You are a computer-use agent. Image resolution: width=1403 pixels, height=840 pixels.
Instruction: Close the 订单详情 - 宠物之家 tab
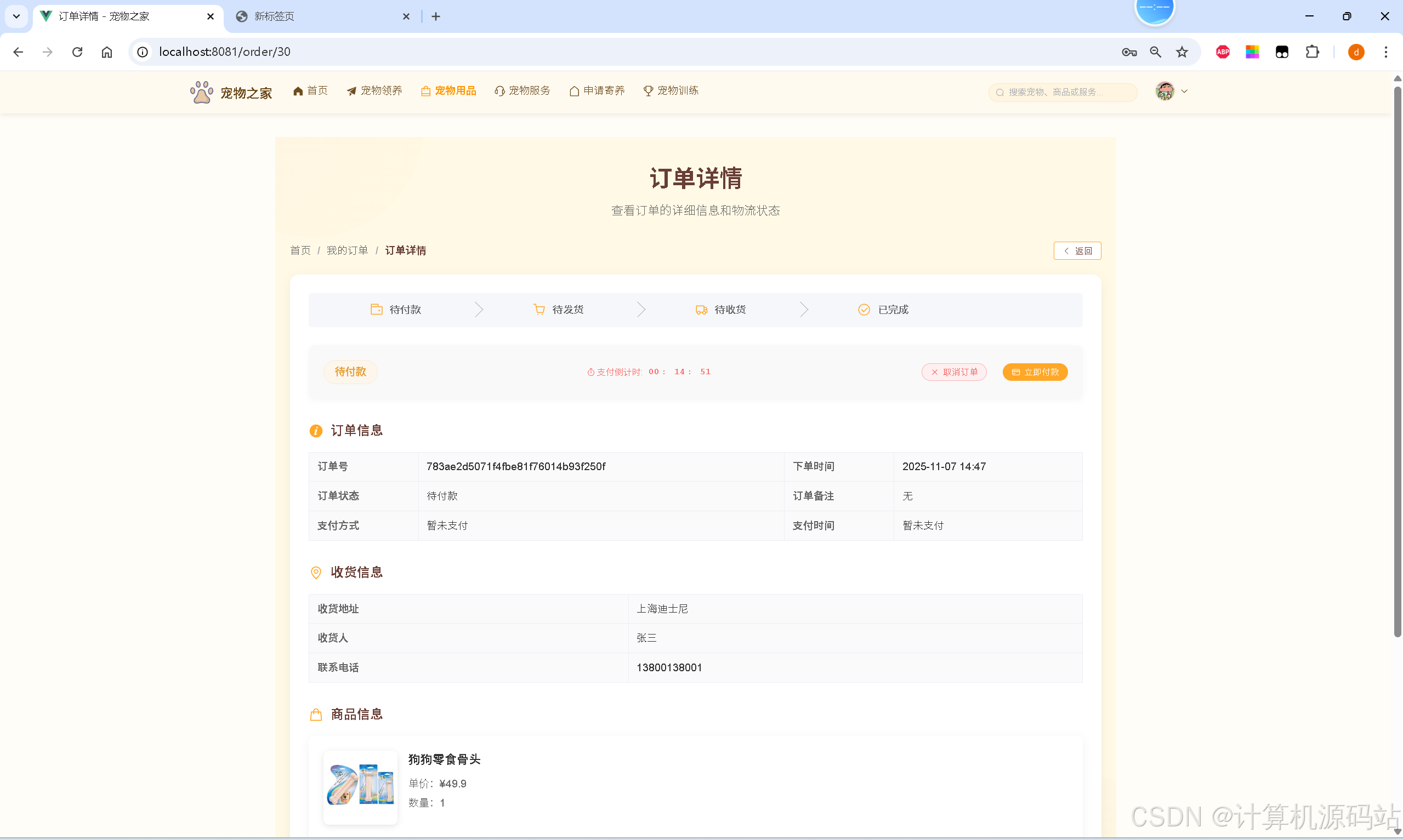tap(211, 16)
